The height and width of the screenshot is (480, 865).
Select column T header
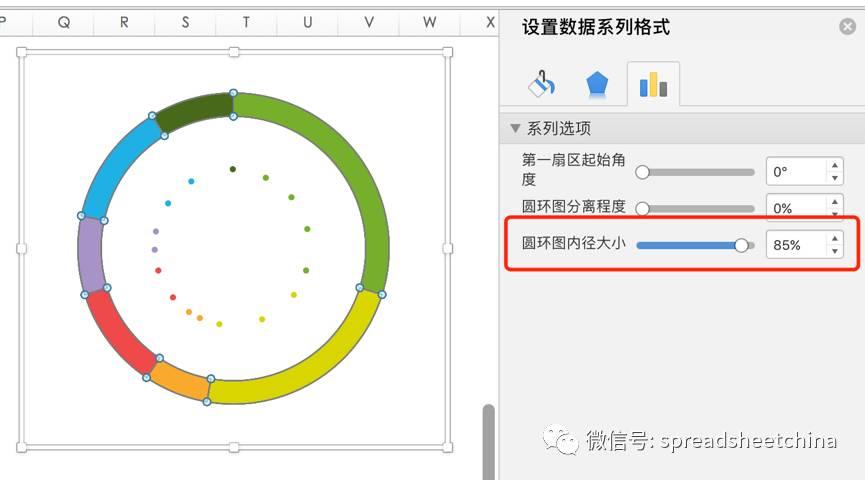[246, 22]
